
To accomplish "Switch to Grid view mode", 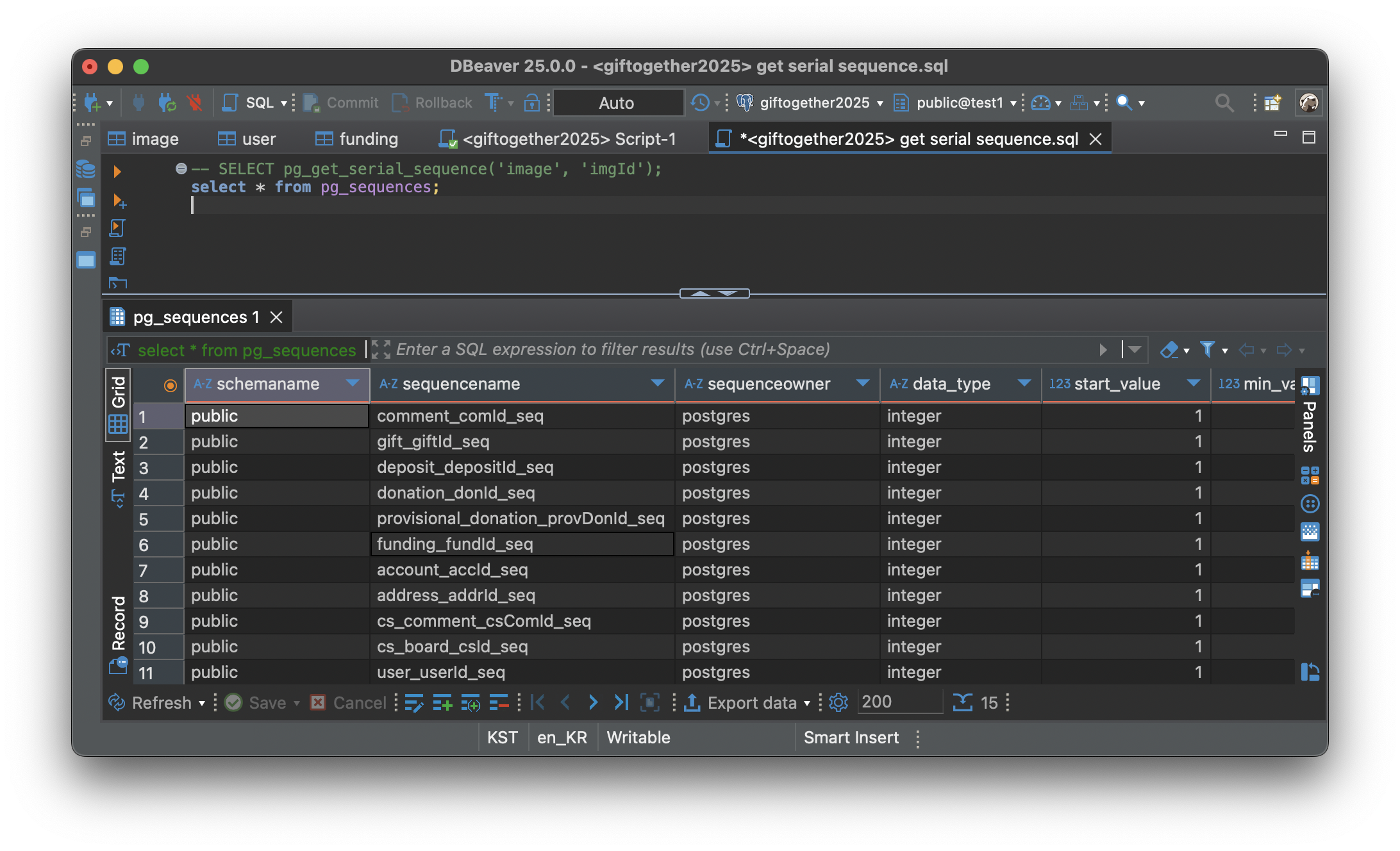I will [x=119, y=404].
